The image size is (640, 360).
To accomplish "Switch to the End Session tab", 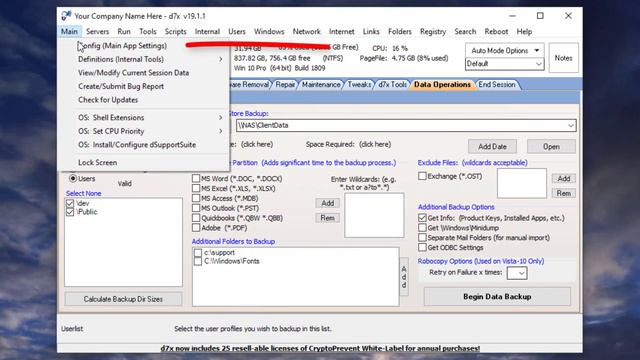I will tap(497, 84).
